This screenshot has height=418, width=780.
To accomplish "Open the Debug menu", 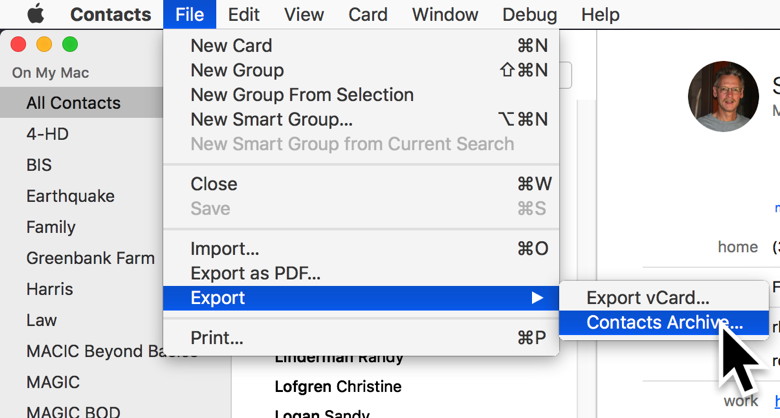I will point(529,14).
